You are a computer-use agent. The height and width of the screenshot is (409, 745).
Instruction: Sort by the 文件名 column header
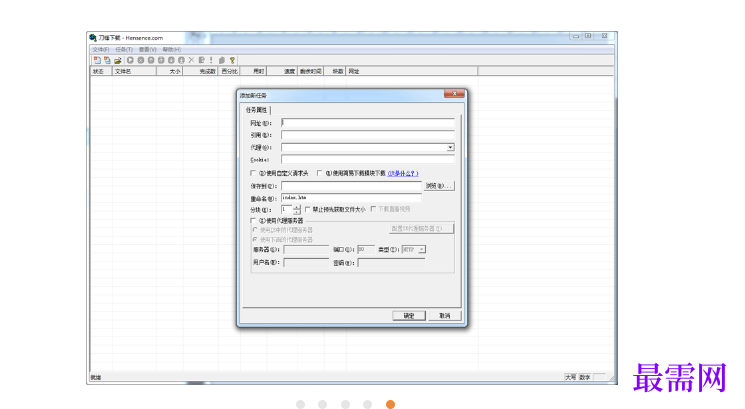point(134,71)
